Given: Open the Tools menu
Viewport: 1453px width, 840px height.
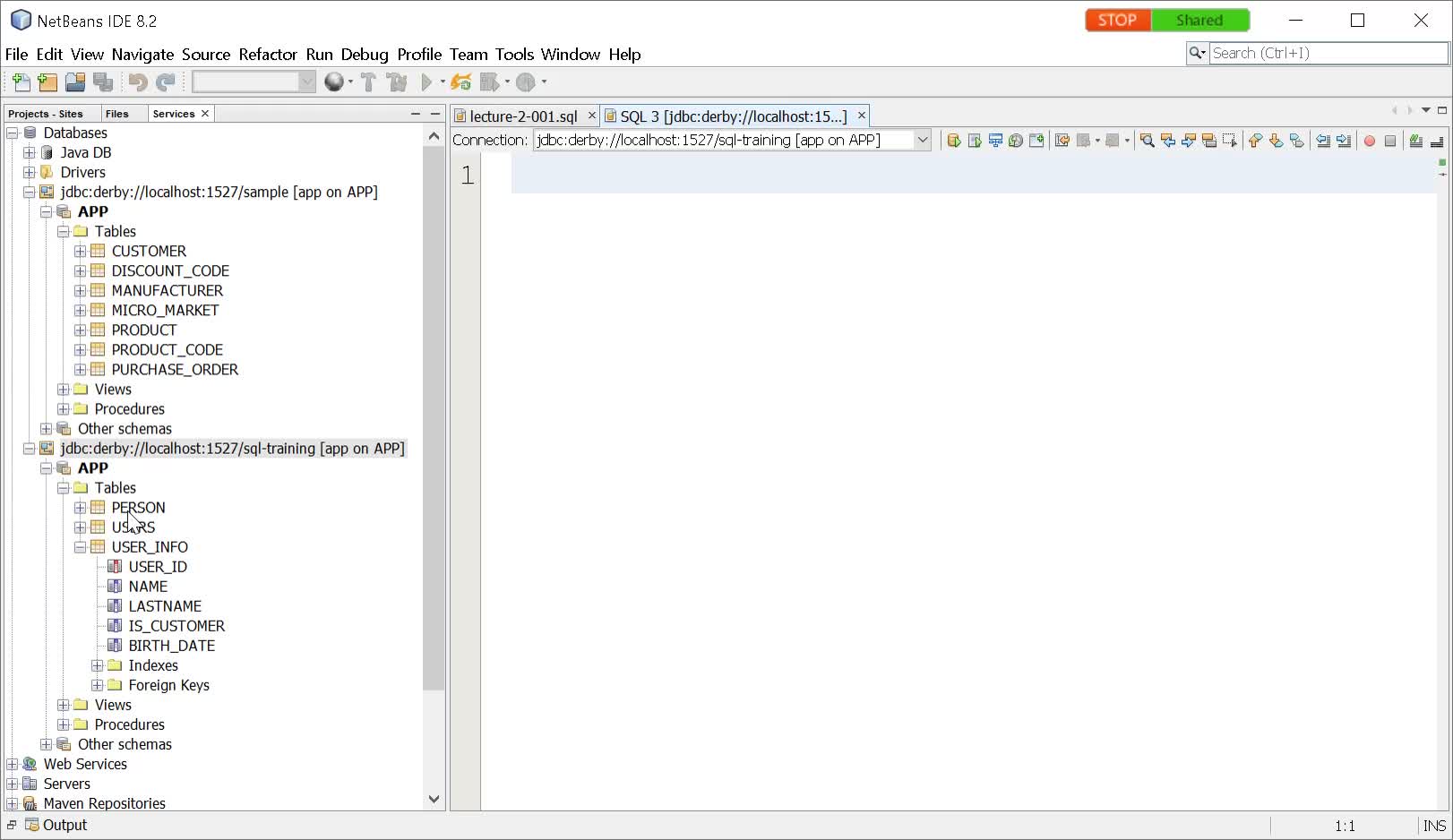Looking at the screenshot, I should pyautogui.click(x=514, y=55).
